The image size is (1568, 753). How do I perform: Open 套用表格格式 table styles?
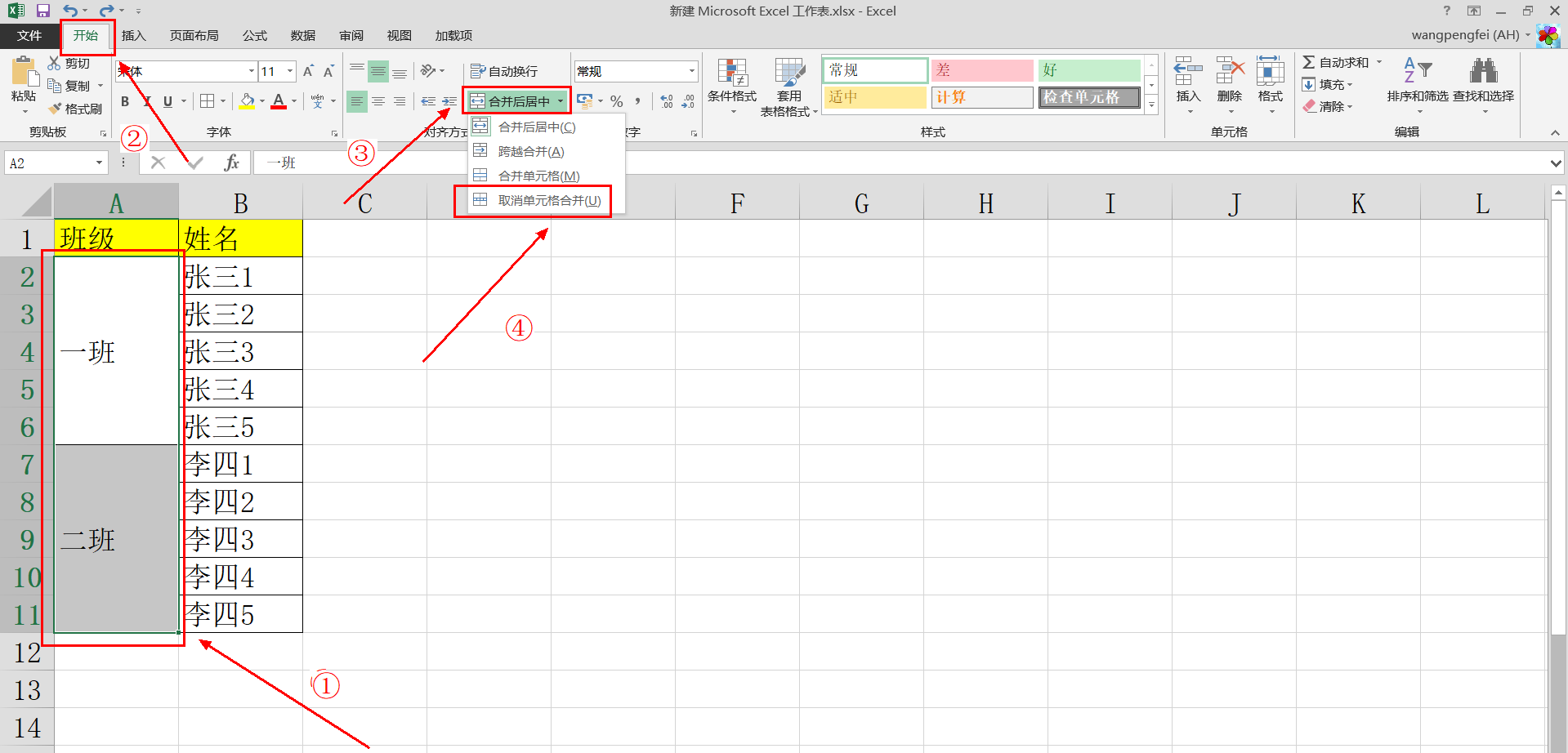(789, 87)
